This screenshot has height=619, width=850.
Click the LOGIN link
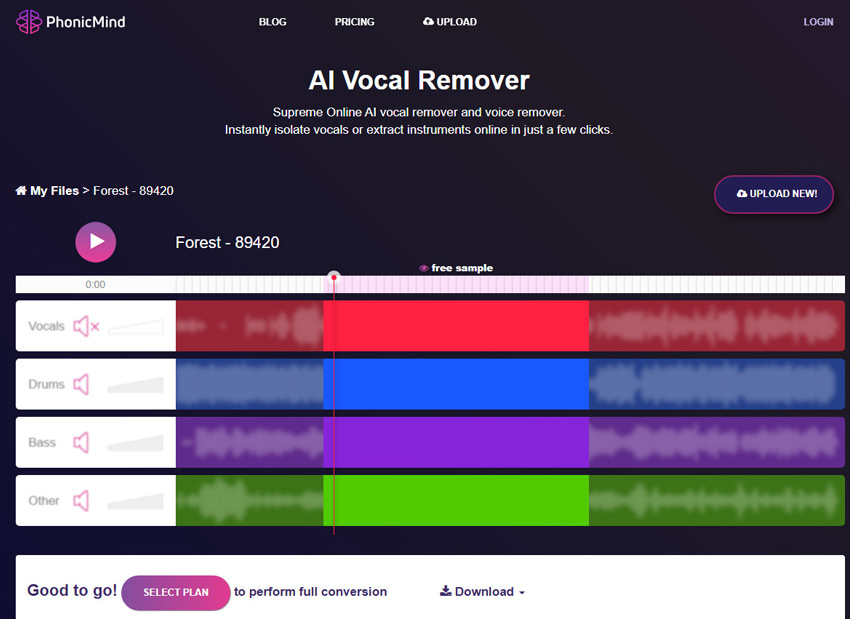(819, 22)
